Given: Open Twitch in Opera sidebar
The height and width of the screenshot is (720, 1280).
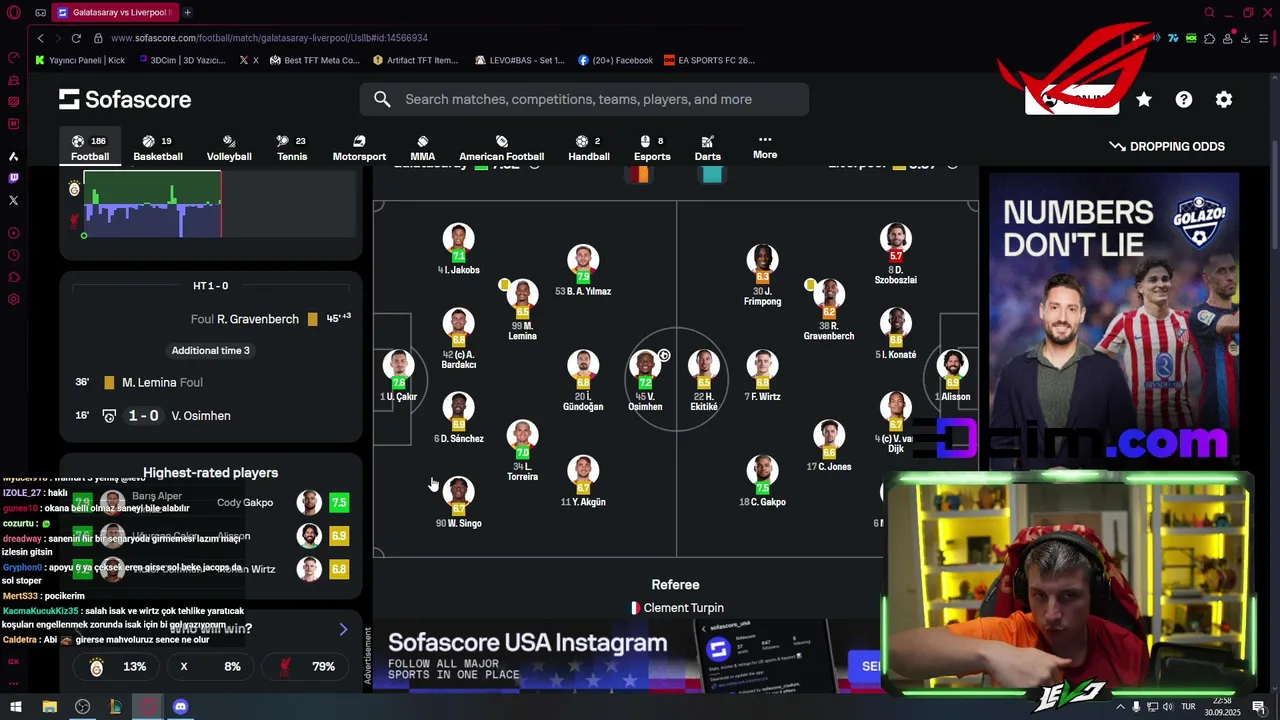Looking at the screenshot, I should [x=13, y=178].
